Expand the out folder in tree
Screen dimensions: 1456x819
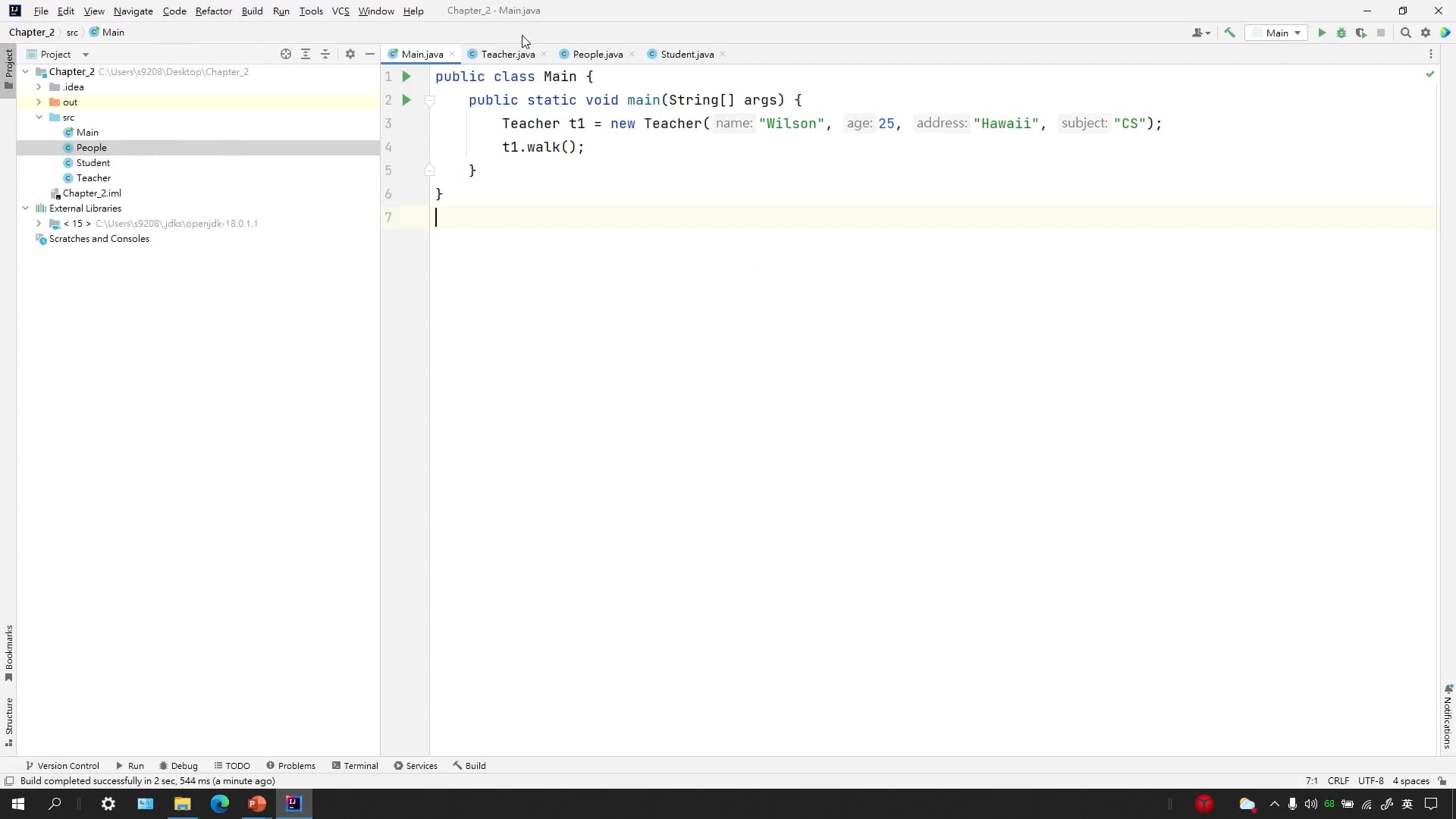point(39,102)
